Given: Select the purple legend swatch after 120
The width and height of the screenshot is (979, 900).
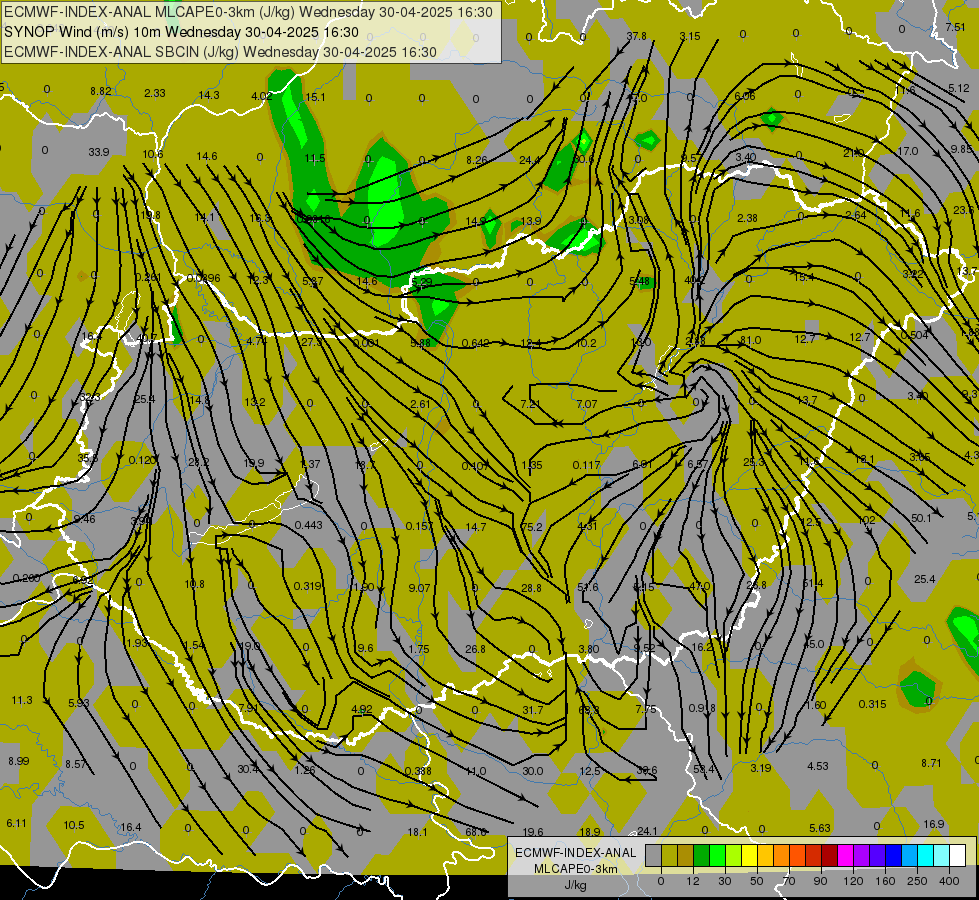Looking at the screenshot, I should pyautogui.click(x=862, y=855).
